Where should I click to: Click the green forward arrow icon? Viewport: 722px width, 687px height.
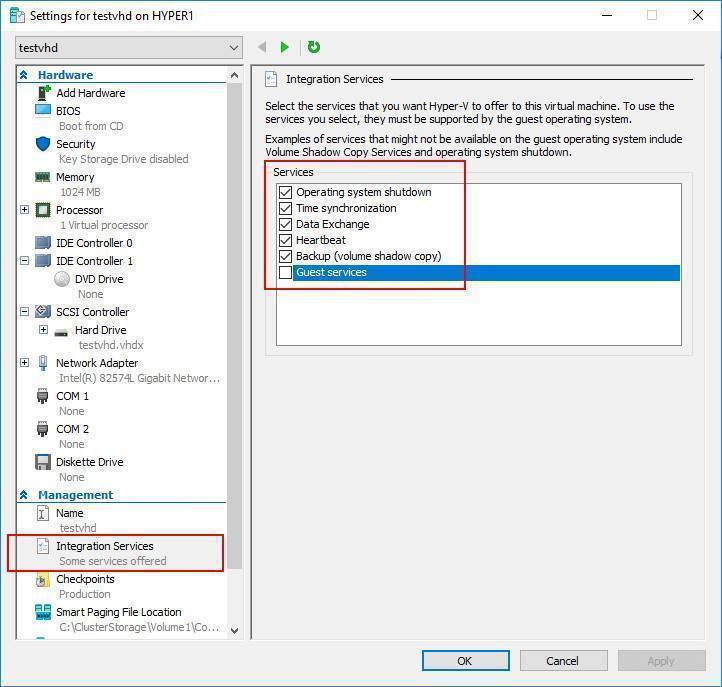284,47
